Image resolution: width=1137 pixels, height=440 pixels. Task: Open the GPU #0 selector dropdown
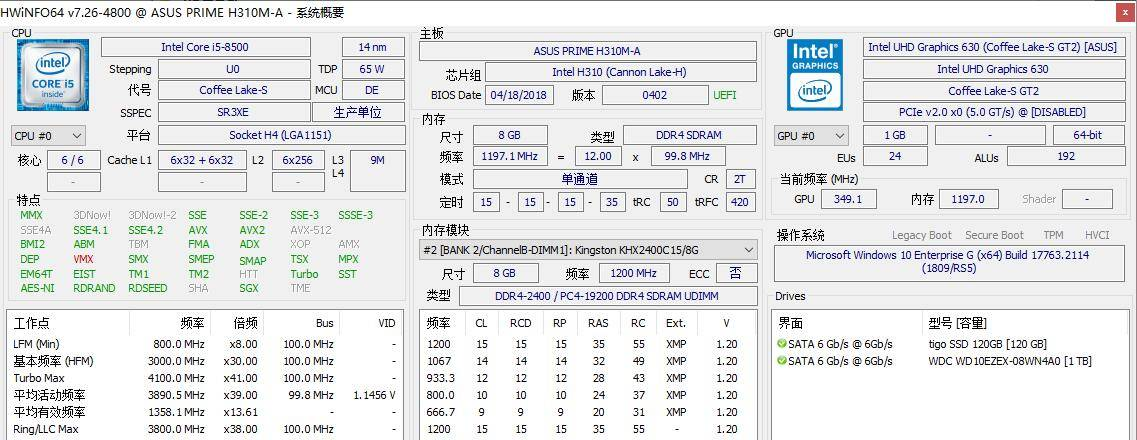[811, 136]
